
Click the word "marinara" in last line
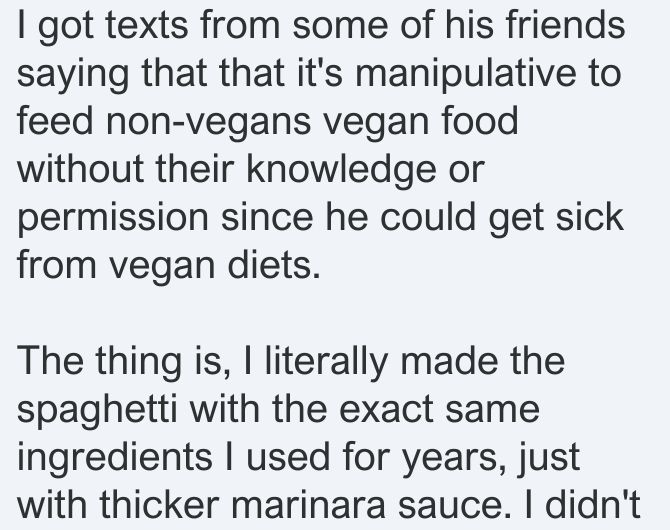(309, 506)
